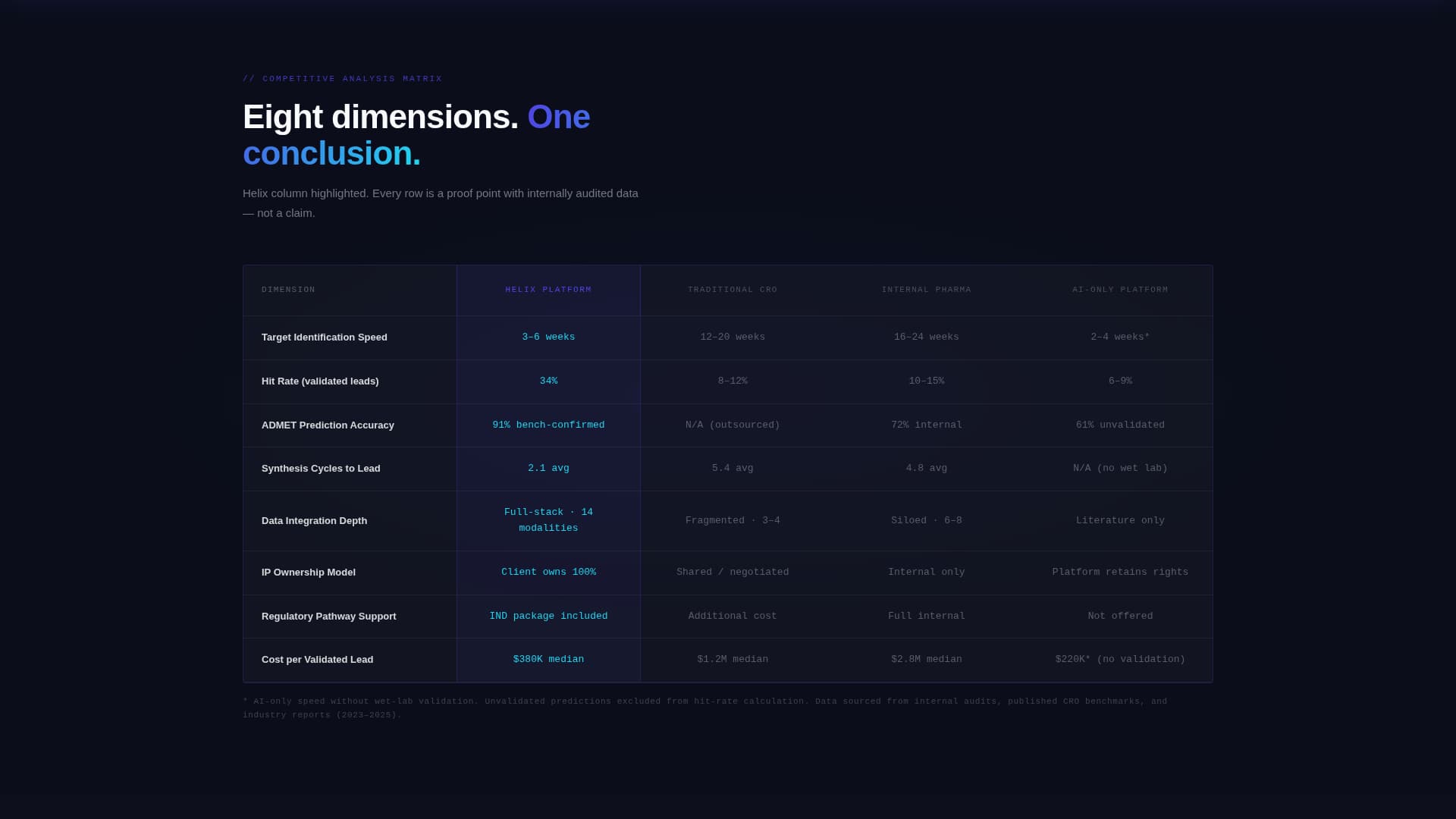Click the 'Full internal' cell
The image size is (1456, 819).
[x=926, y=617]
